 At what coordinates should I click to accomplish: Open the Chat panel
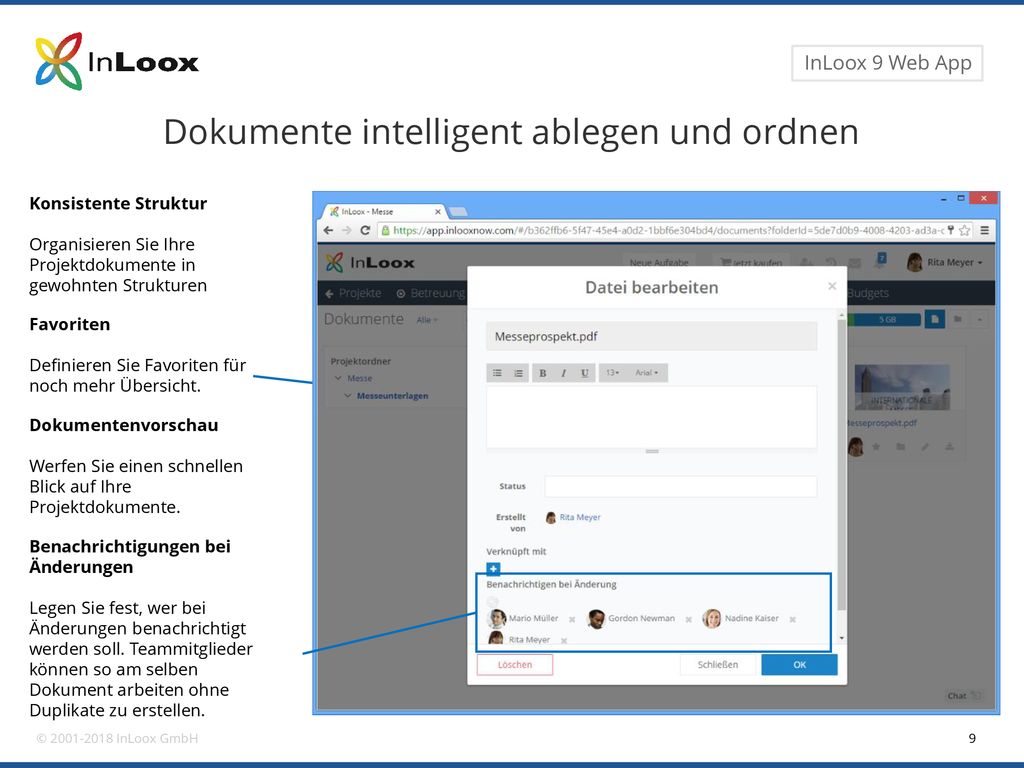[x=964, y=696]
